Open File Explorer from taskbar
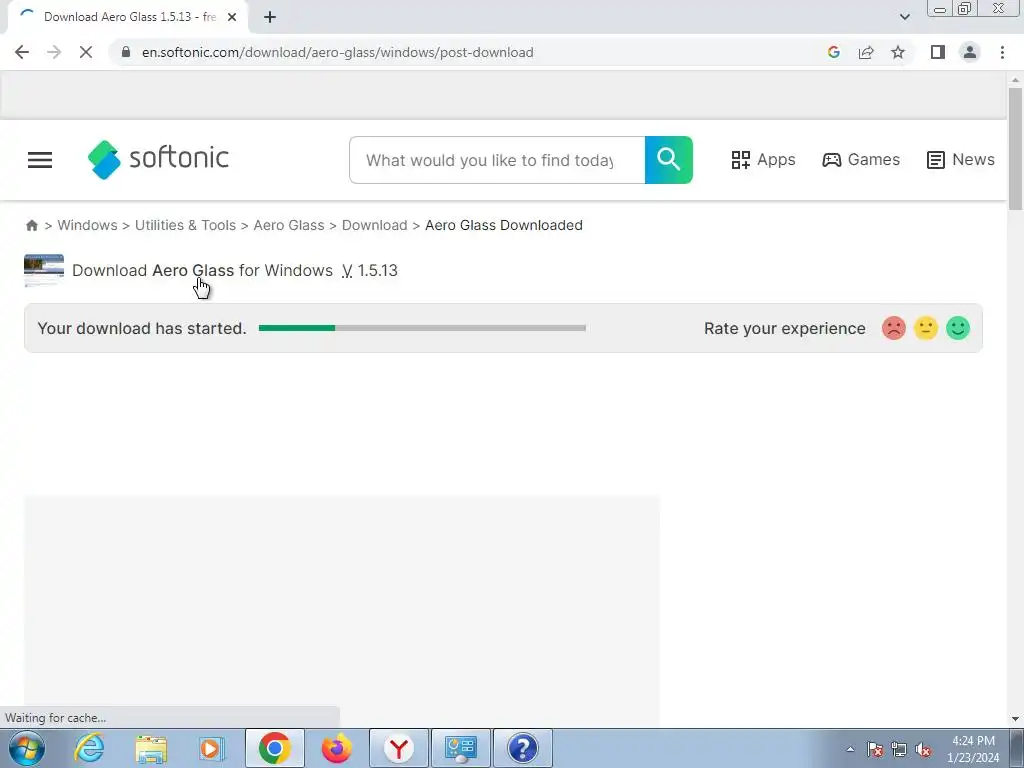The width and height of the screenshot is (1024, 768). (x=151, y=748)
